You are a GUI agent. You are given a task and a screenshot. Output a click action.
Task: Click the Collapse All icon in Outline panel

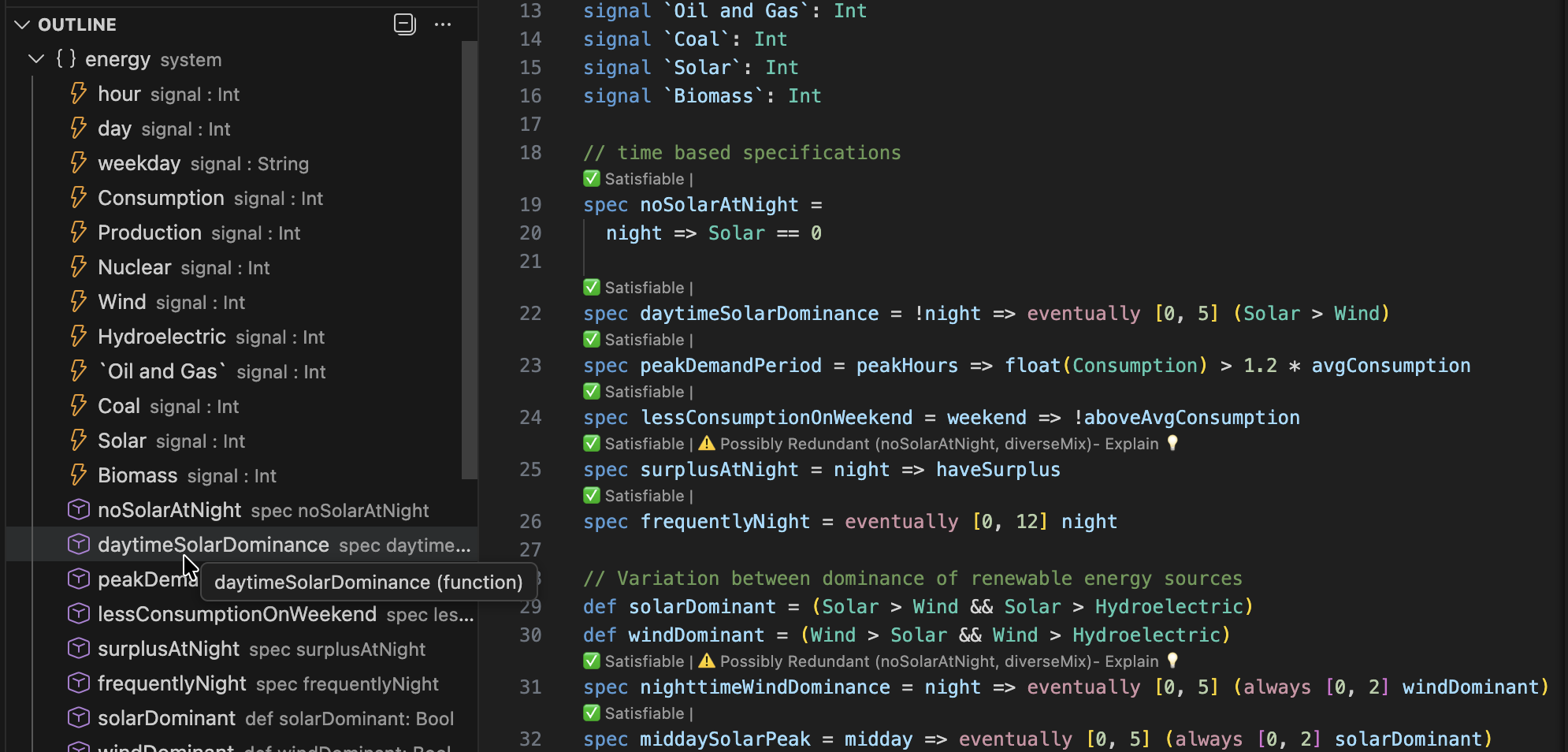[x=404, y=24]
